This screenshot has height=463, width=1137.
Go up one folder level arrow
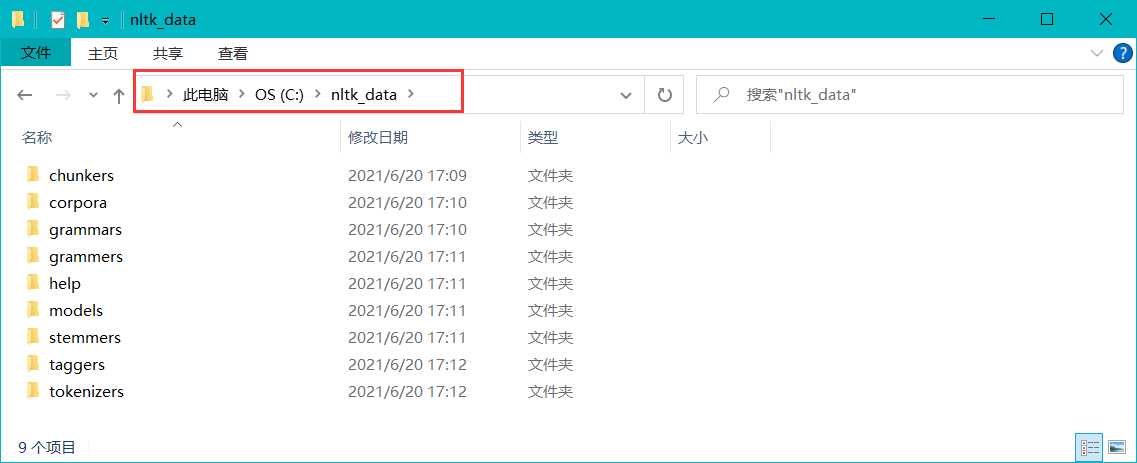pyautogui.click(x=119, y=95)
